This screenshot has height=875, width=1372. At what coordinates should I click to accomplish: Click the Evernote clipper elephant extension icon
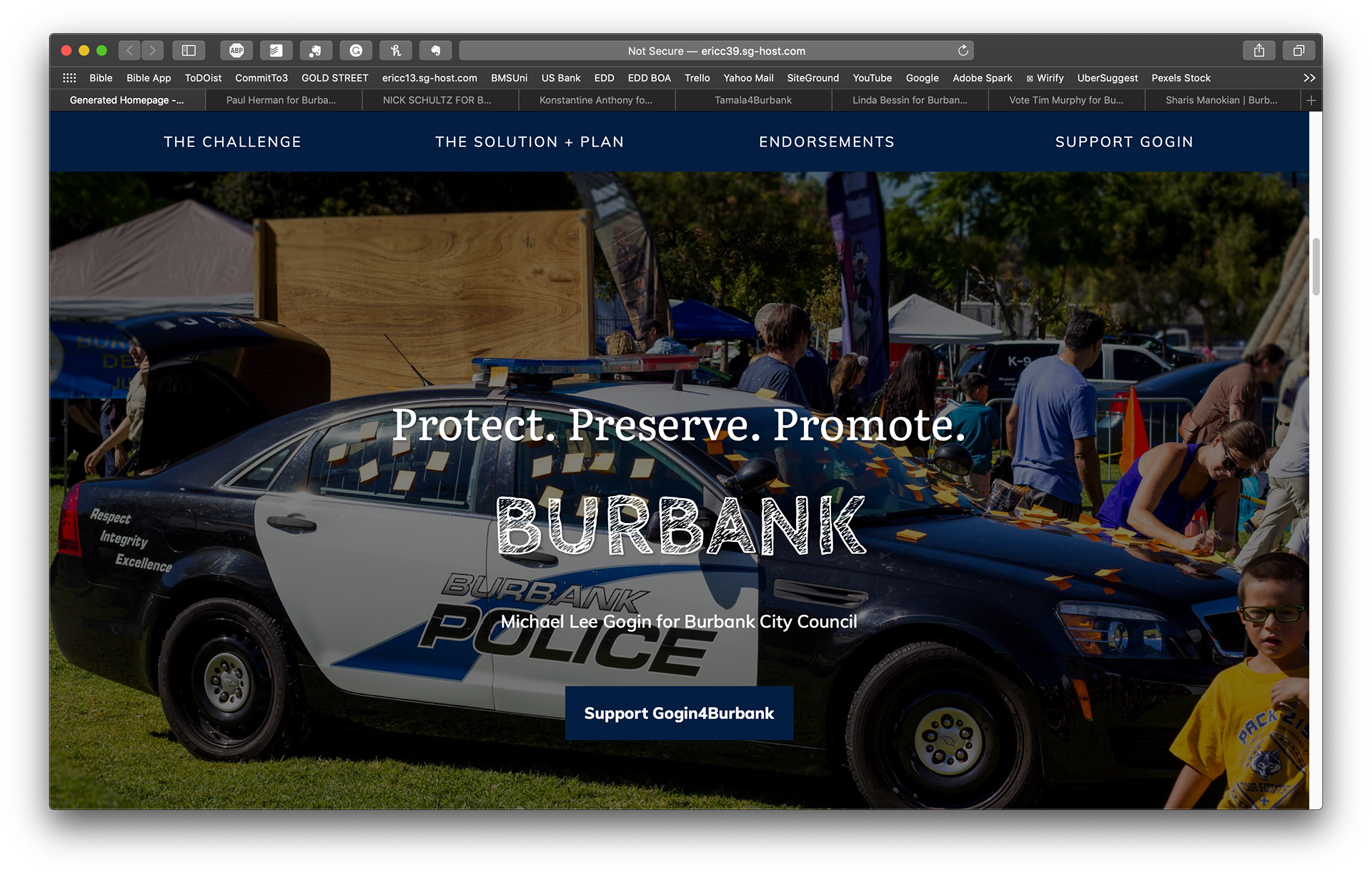pyautogui.click(x=316, y=51)
